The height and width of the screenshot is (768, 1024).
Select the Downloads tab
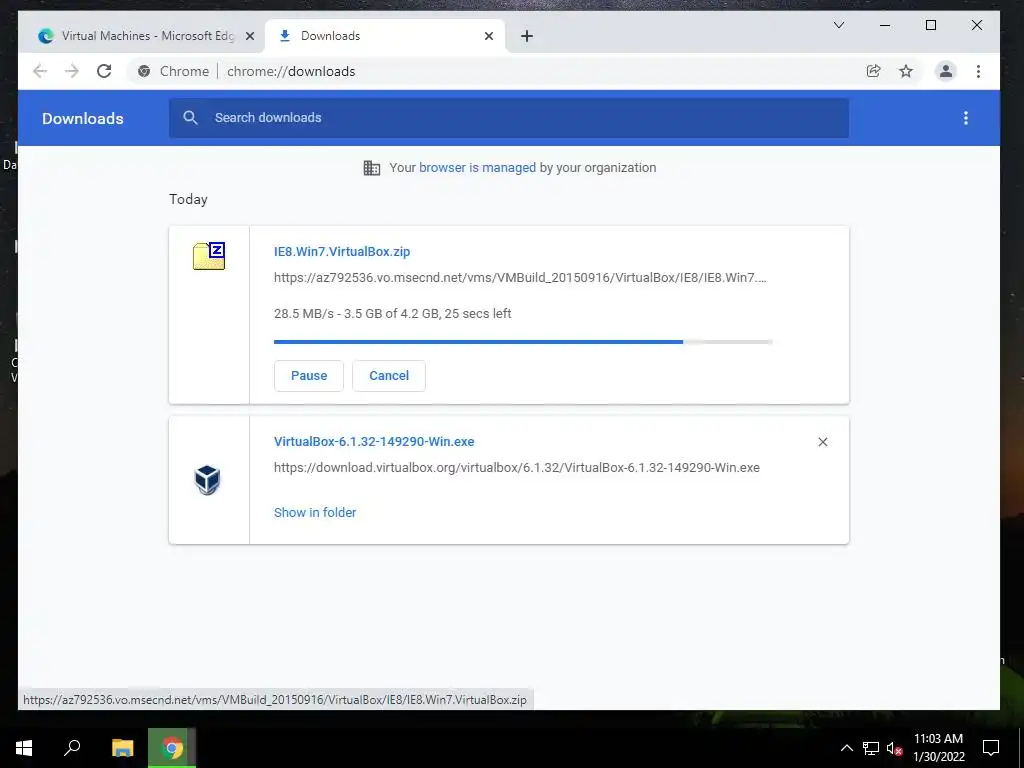(385, 36)
